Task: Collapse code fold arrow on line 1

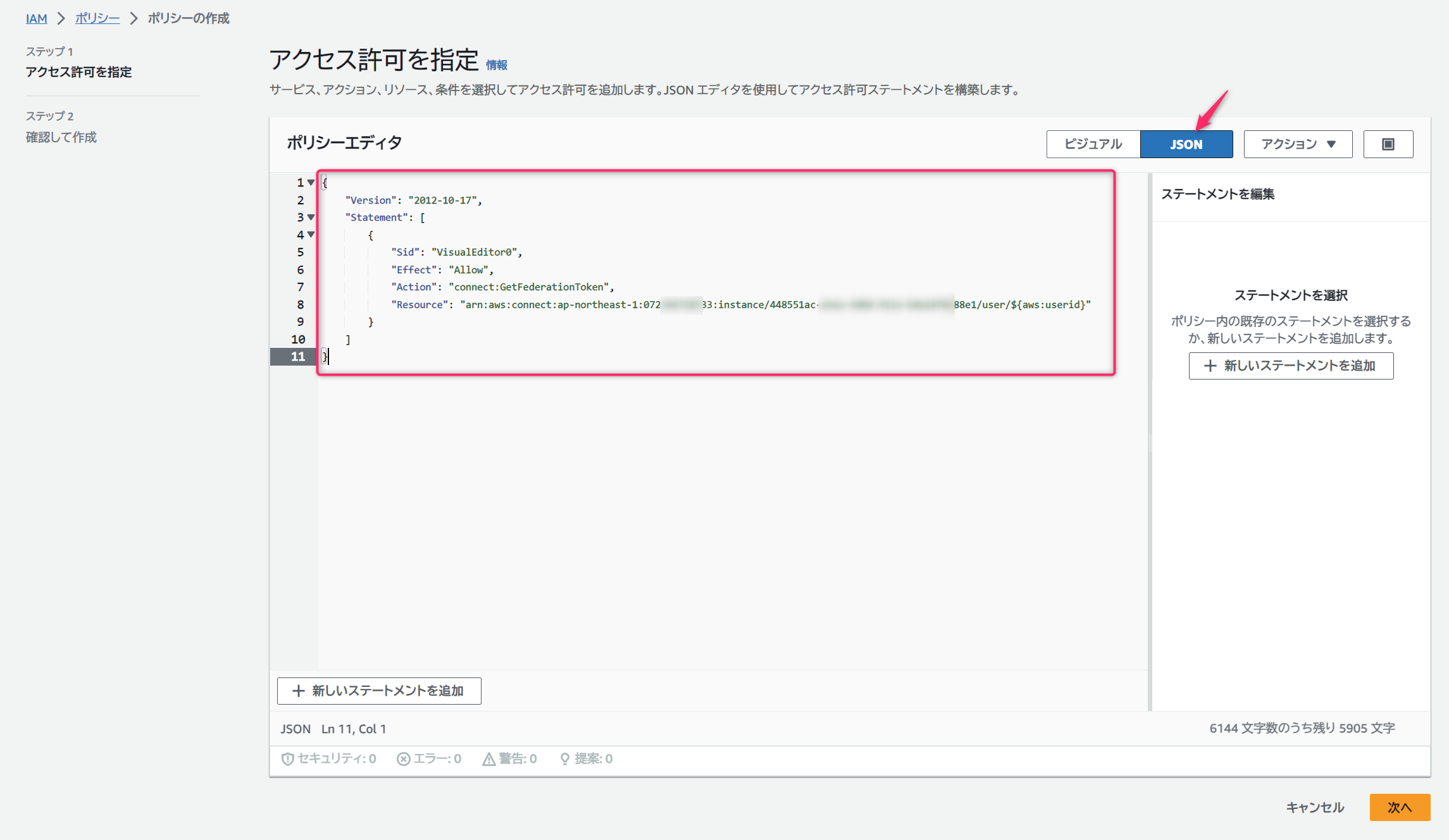Action: (x=311, y=182)
